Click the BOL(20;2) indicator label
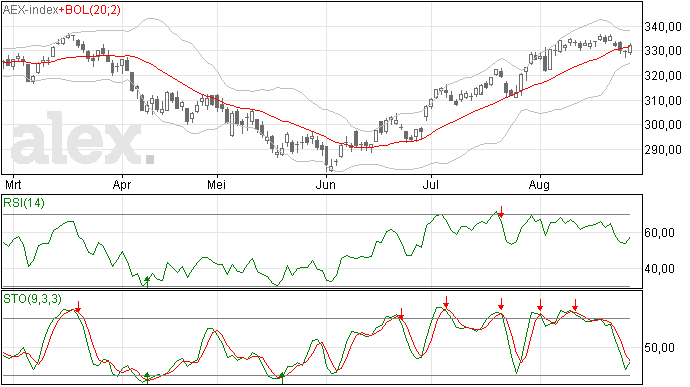 pos(93,10)
